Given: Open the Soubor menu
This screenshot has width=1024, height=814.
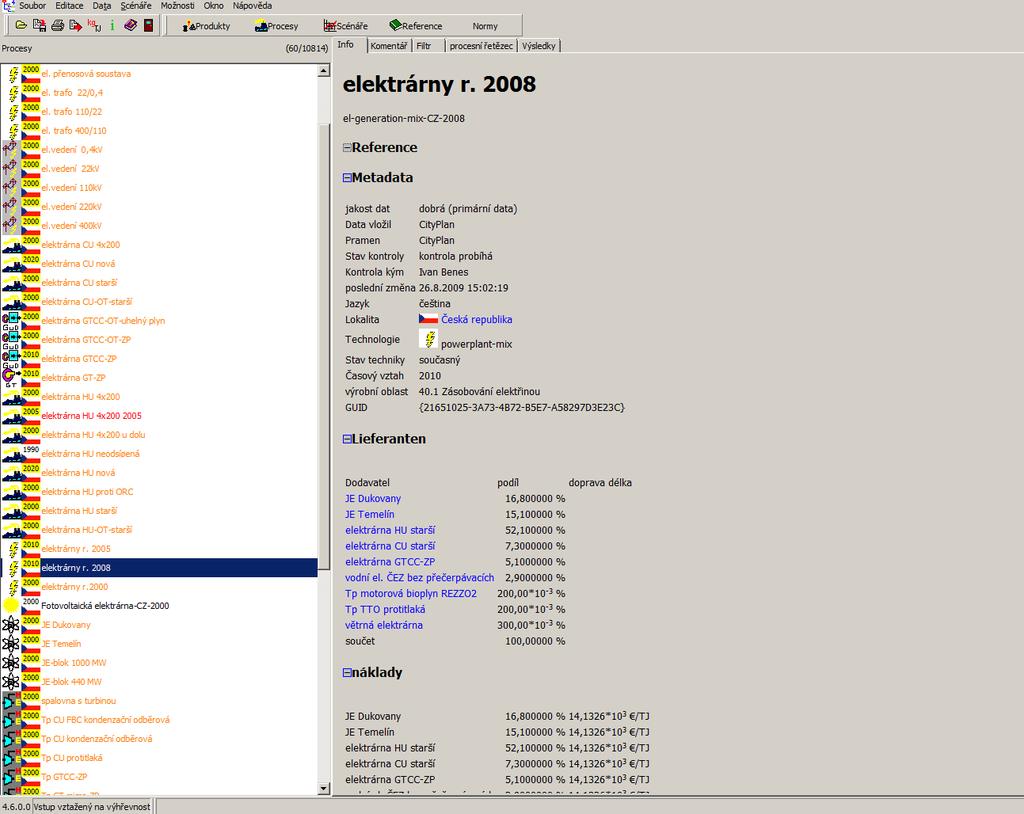Looking at the screenshot, I should (33, 6).
